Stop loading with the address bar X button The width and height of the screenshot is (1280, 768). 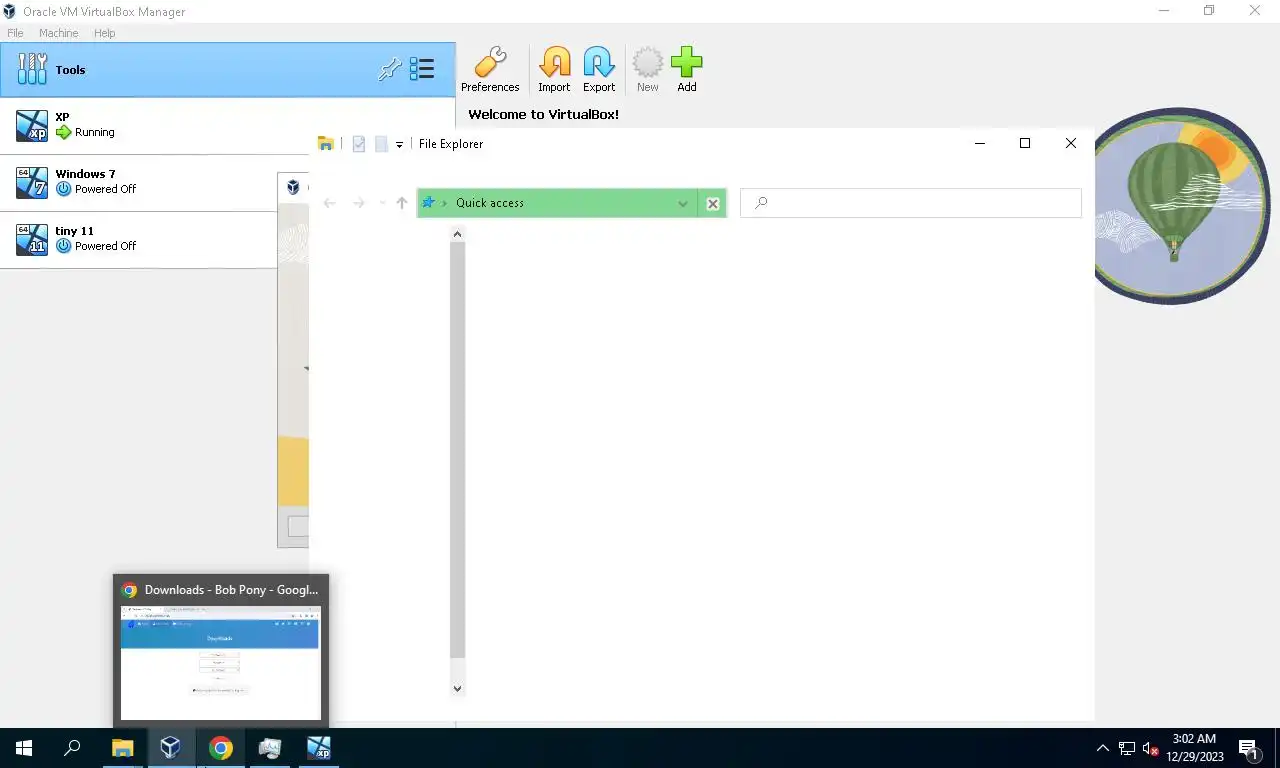pos(713,203)
